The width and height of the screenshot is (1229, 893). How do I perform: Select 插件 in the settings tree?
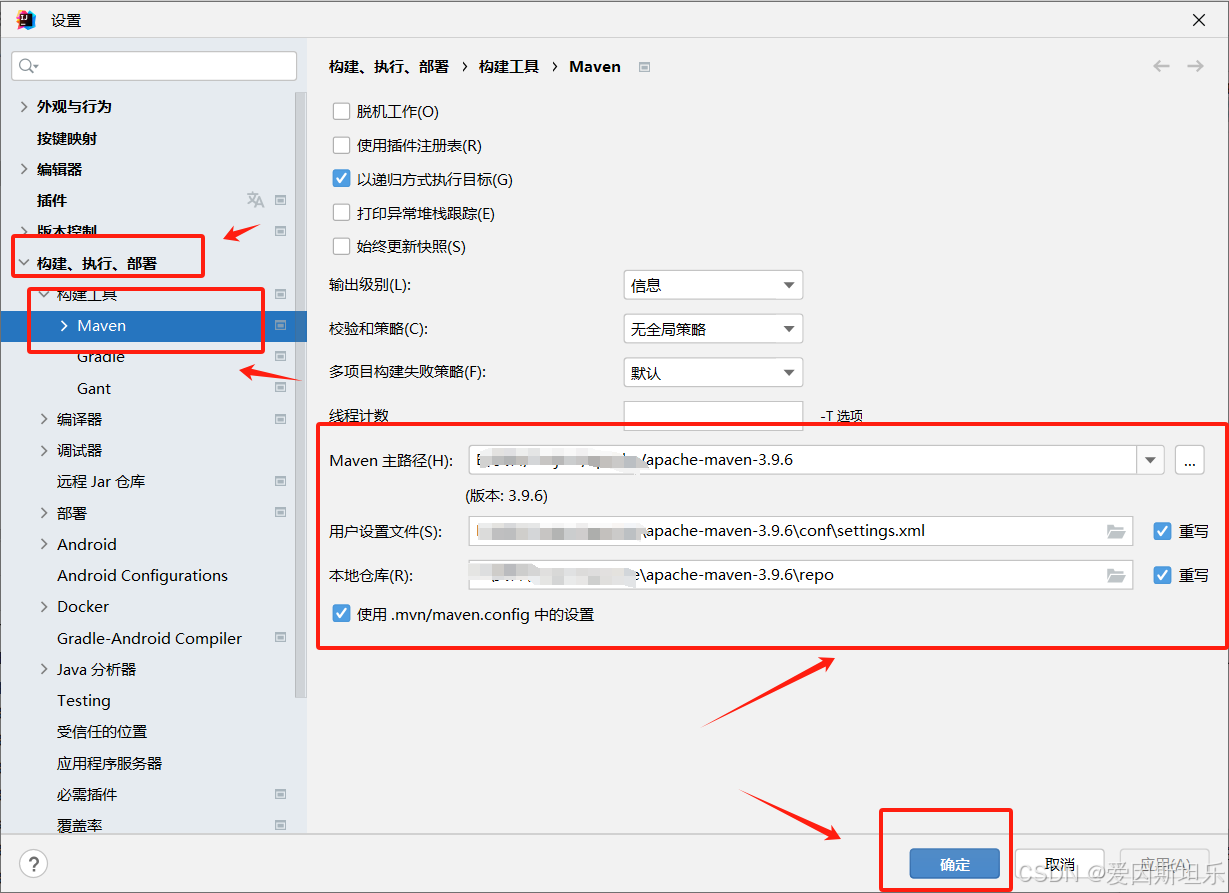click(52, 200)
